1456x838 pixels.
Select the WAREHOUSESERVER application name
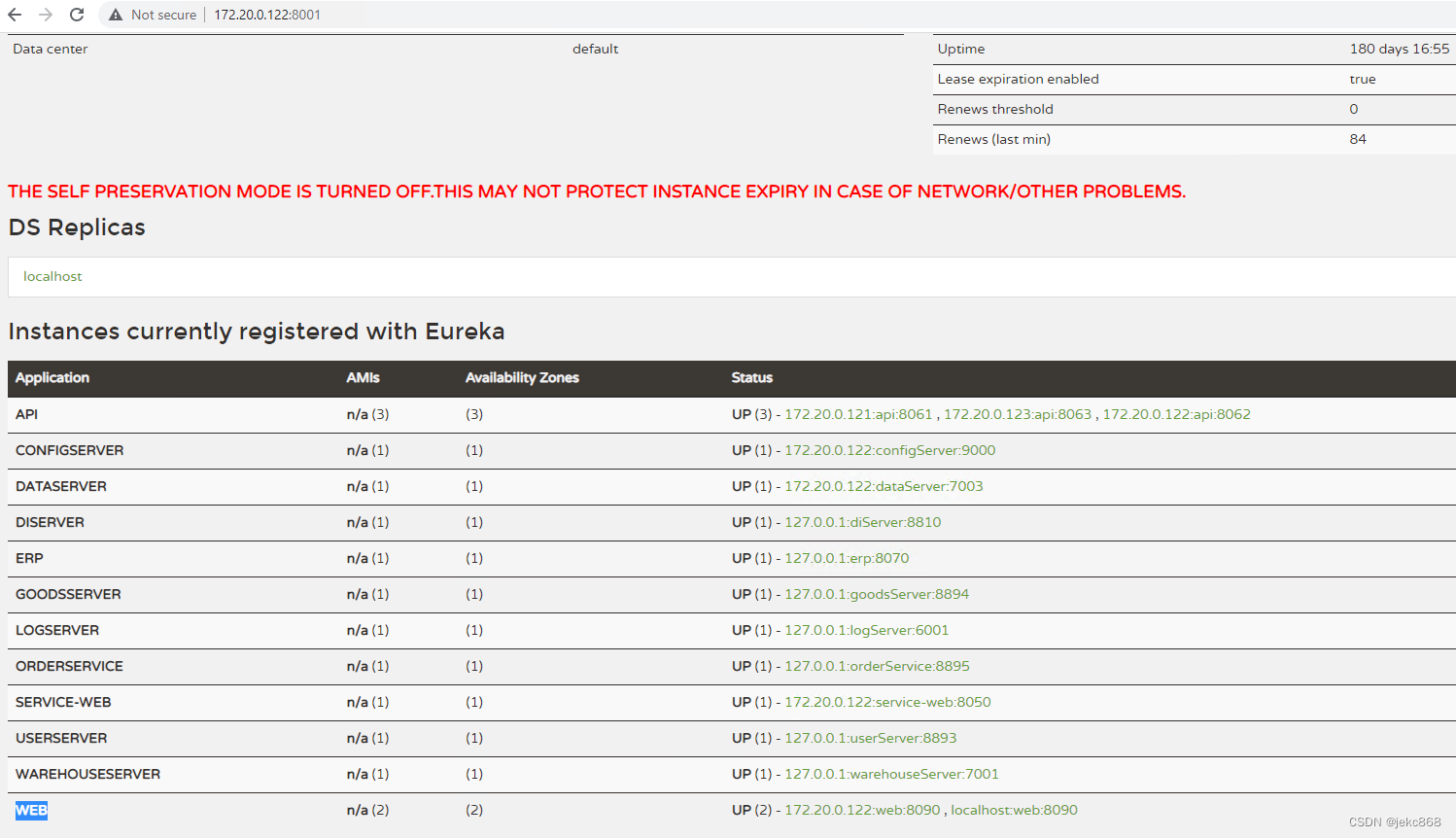point(87,774)
